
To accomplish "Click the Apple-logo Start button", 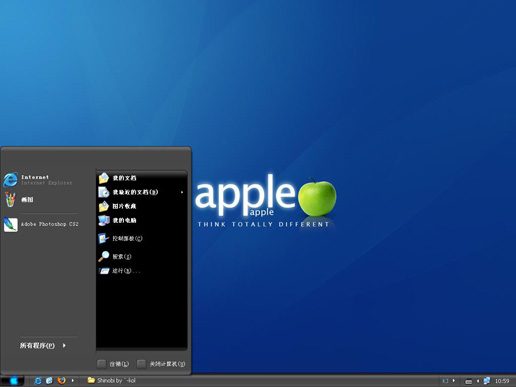I will (x=12, y=380).
